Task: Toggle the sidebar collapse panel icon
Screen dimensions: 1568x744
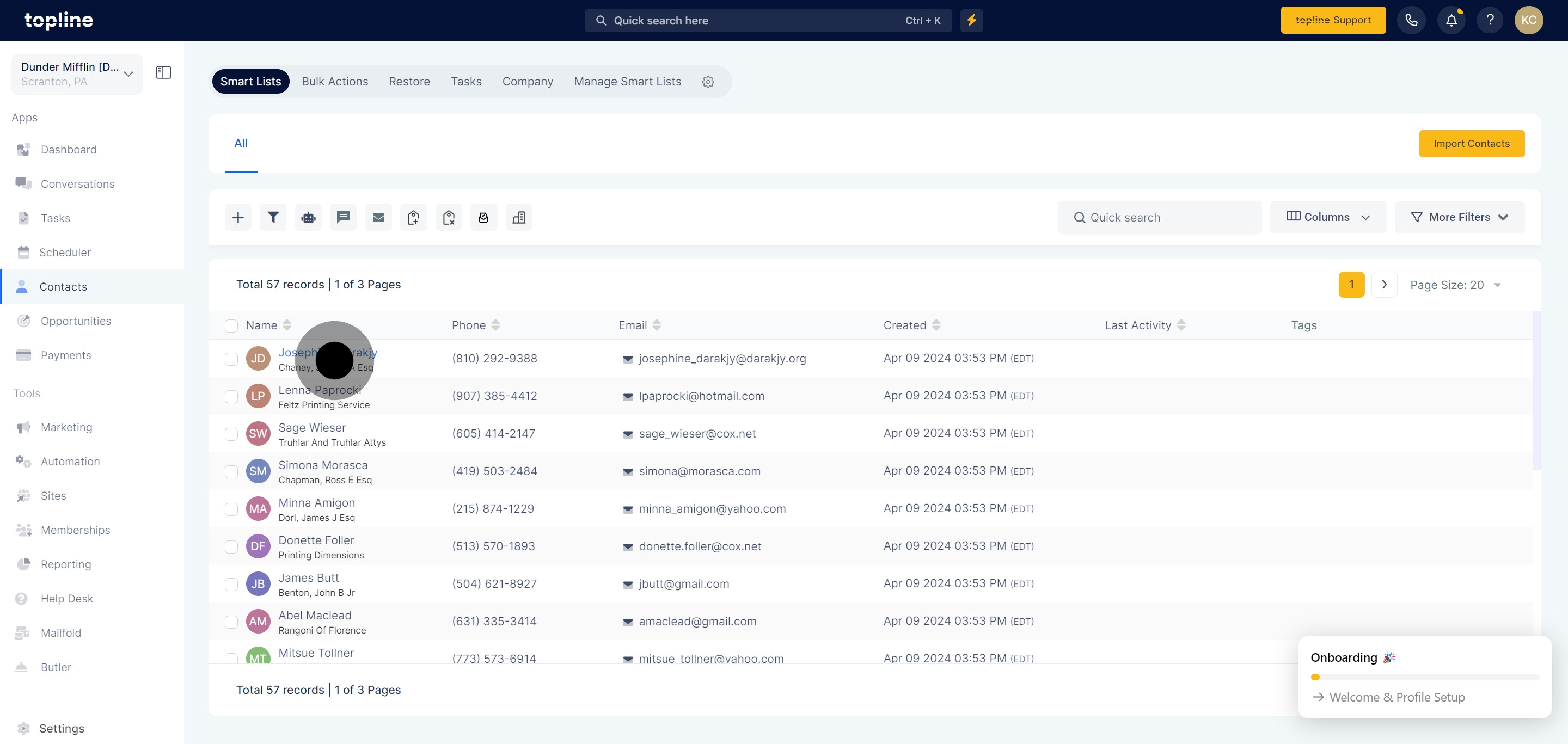Action: 163,73
